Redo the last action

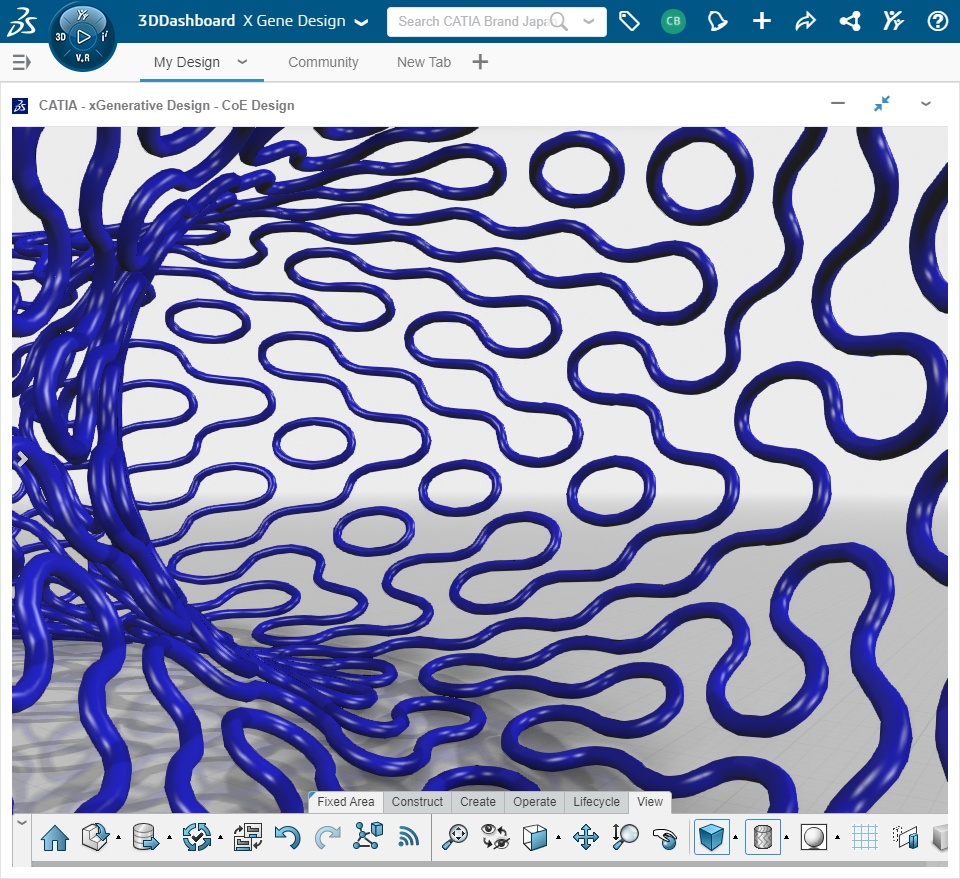click(x=328, y=837)
